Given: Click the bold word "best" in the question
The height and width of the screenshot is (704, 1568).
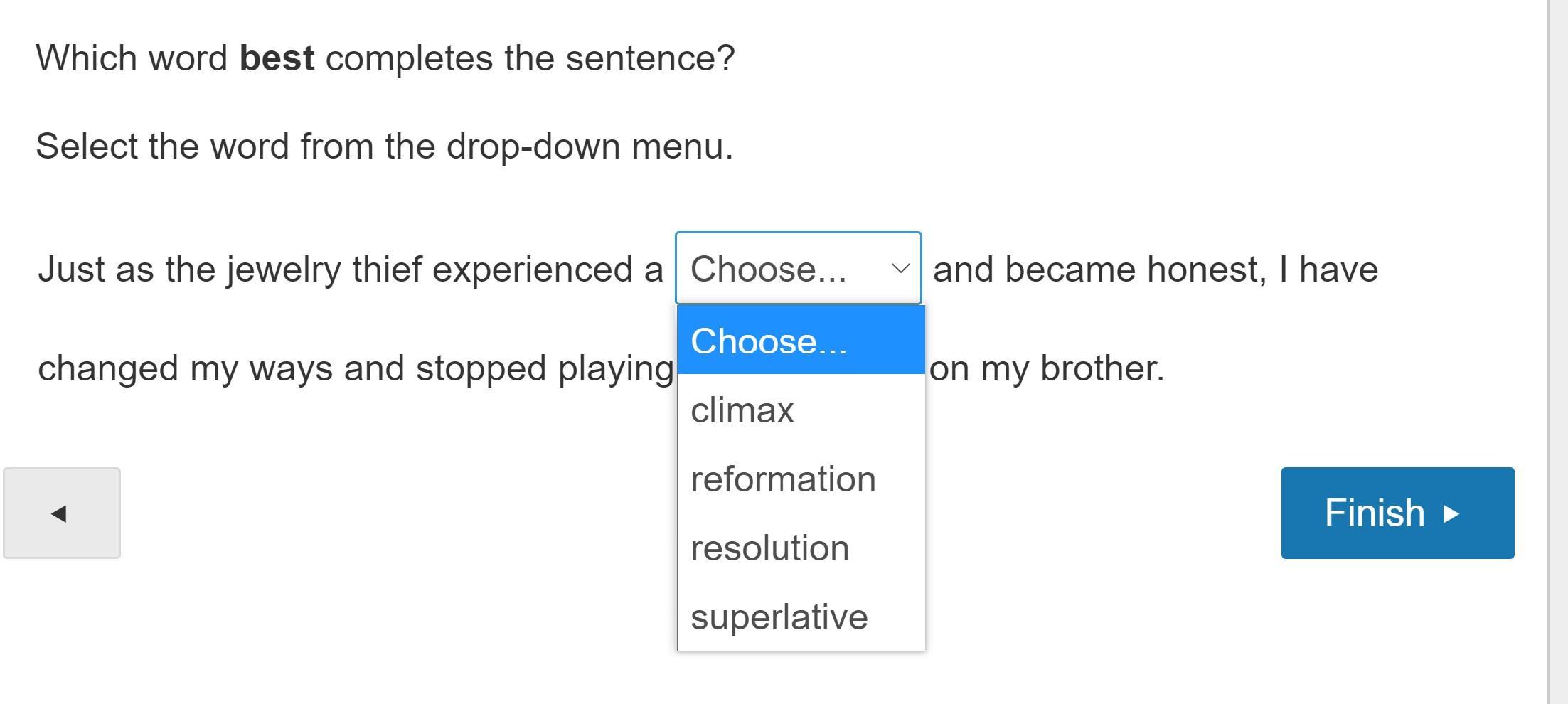Looking at the screenshot, I should 277,58.
